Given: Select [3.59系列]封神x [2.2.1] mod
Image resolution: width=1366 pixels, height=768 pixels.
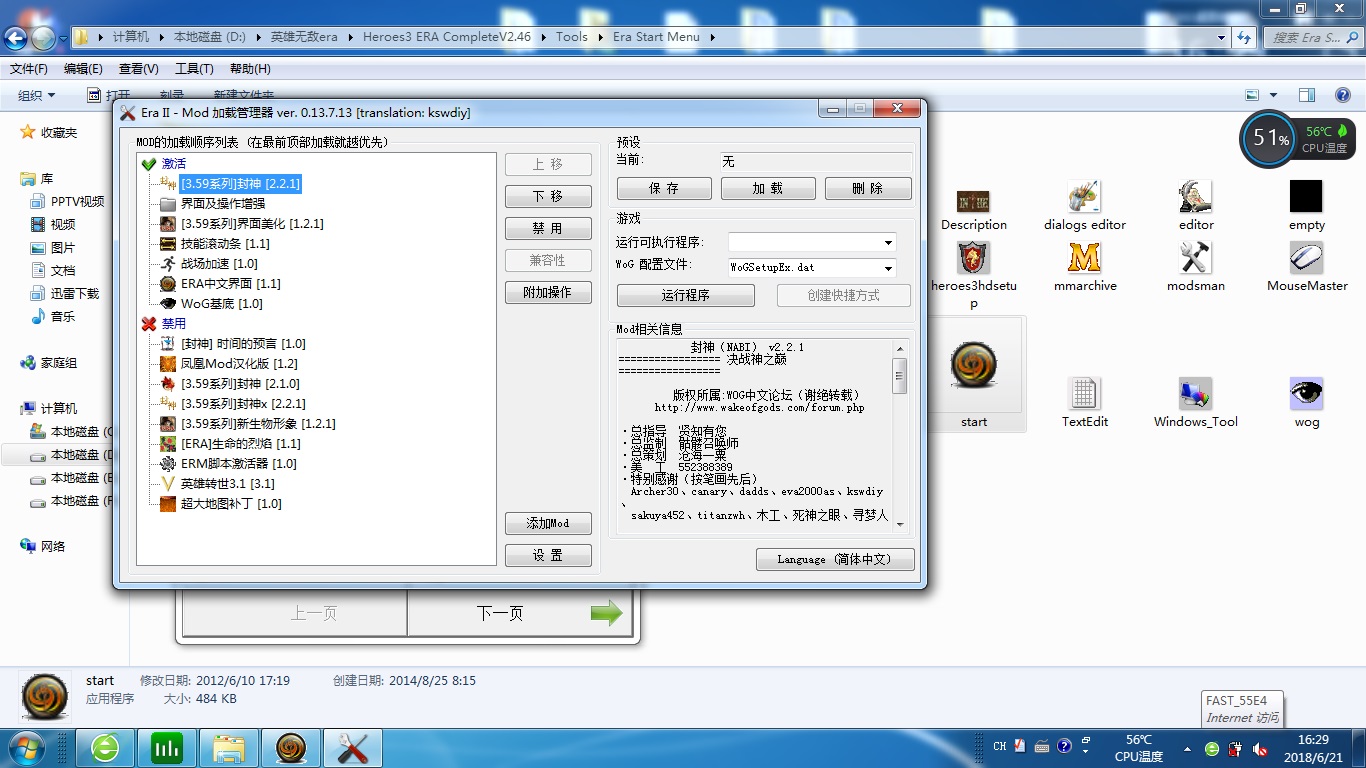Looking at the screenshot, I should (x=243, y=403).
